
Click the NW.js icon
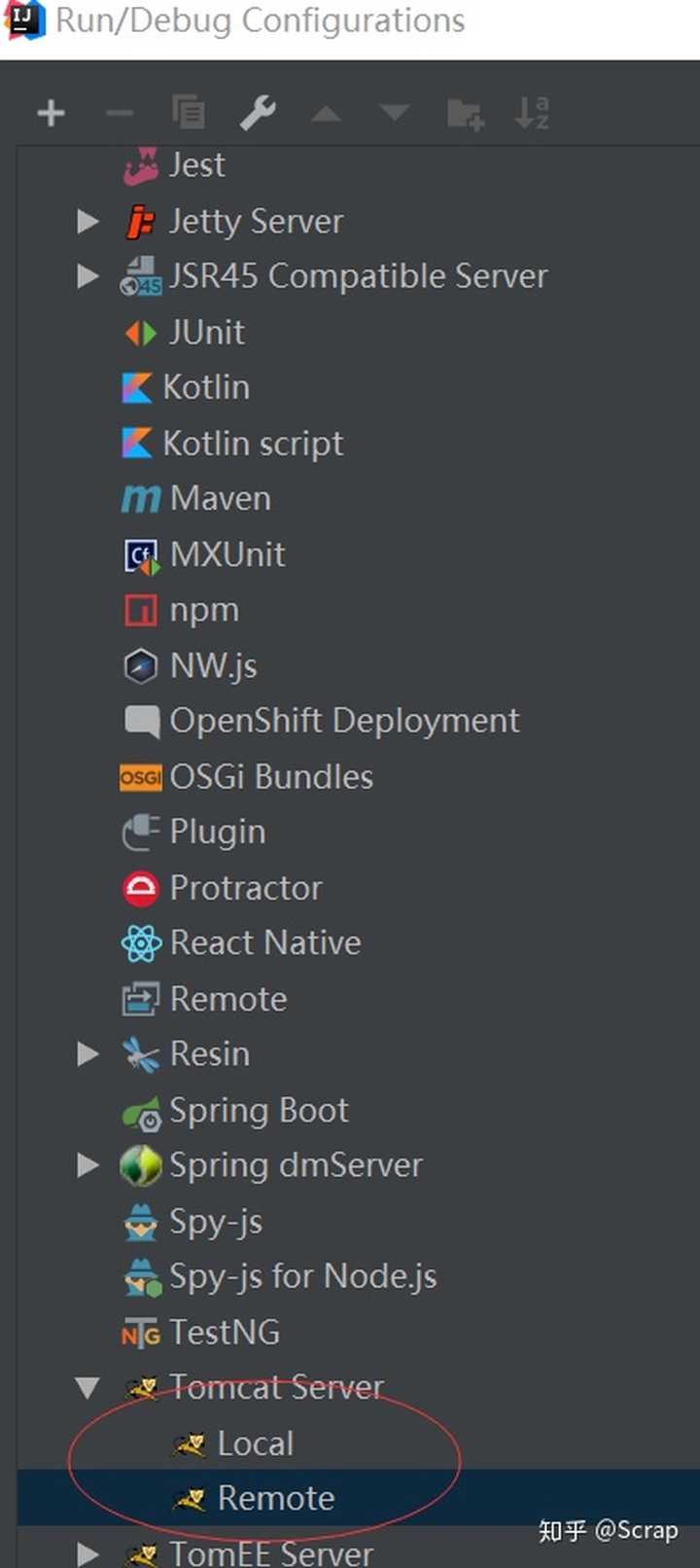(141, 666)
